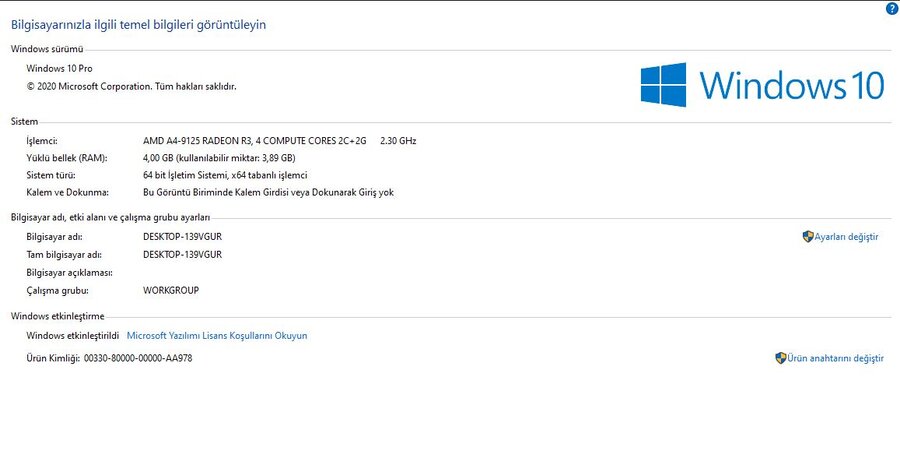Click the AMD A4-9125 processor value
Viewport: 900px width, 451px height.
pyautogui.click(x=254, y=141)
